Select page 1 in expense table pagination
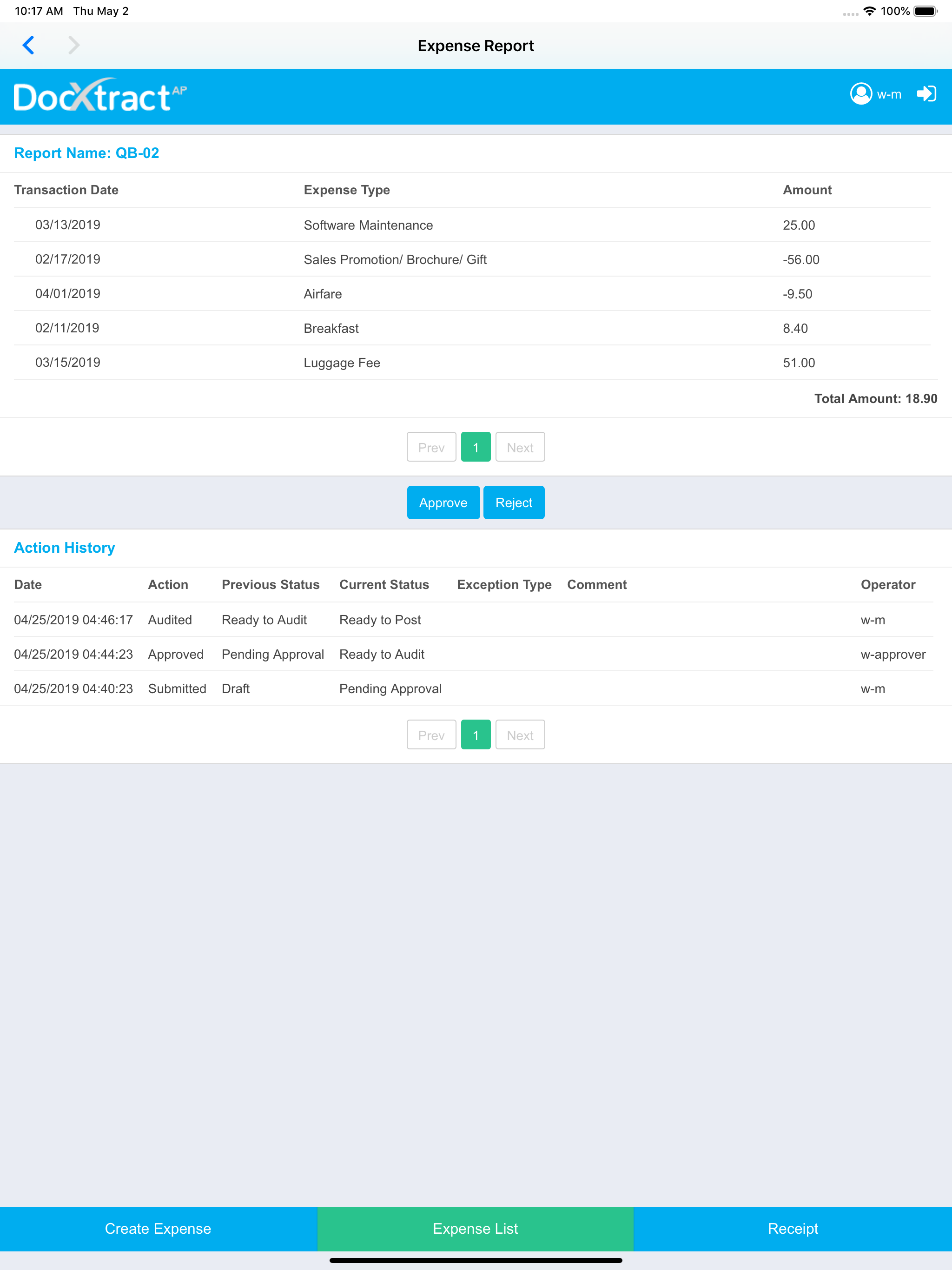 476,447
